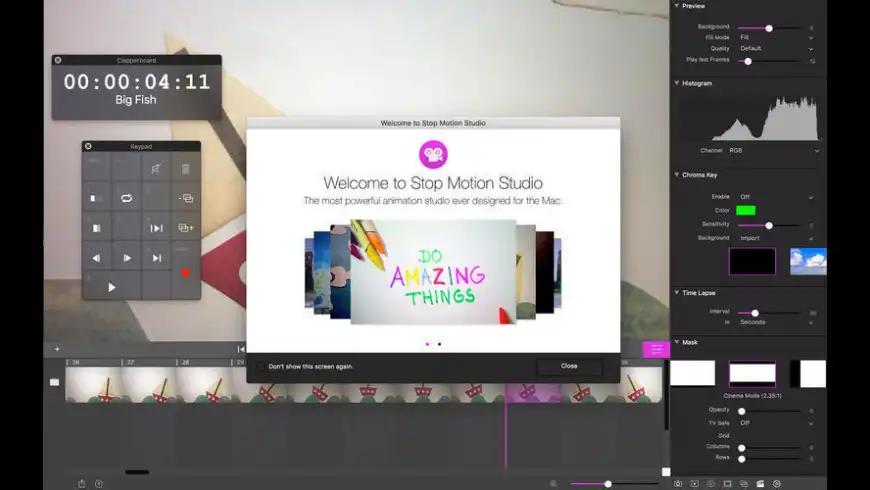Open the Chroma Key Background Import dropdown
Viewport: 870px width, 490px height.
[x=776, y=238]
